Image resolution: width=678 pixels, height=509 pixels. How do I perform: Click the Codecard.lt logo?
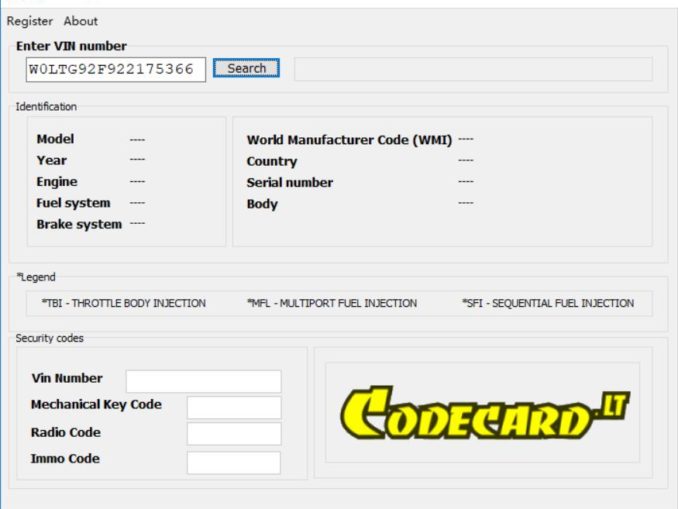coord(485,413)
